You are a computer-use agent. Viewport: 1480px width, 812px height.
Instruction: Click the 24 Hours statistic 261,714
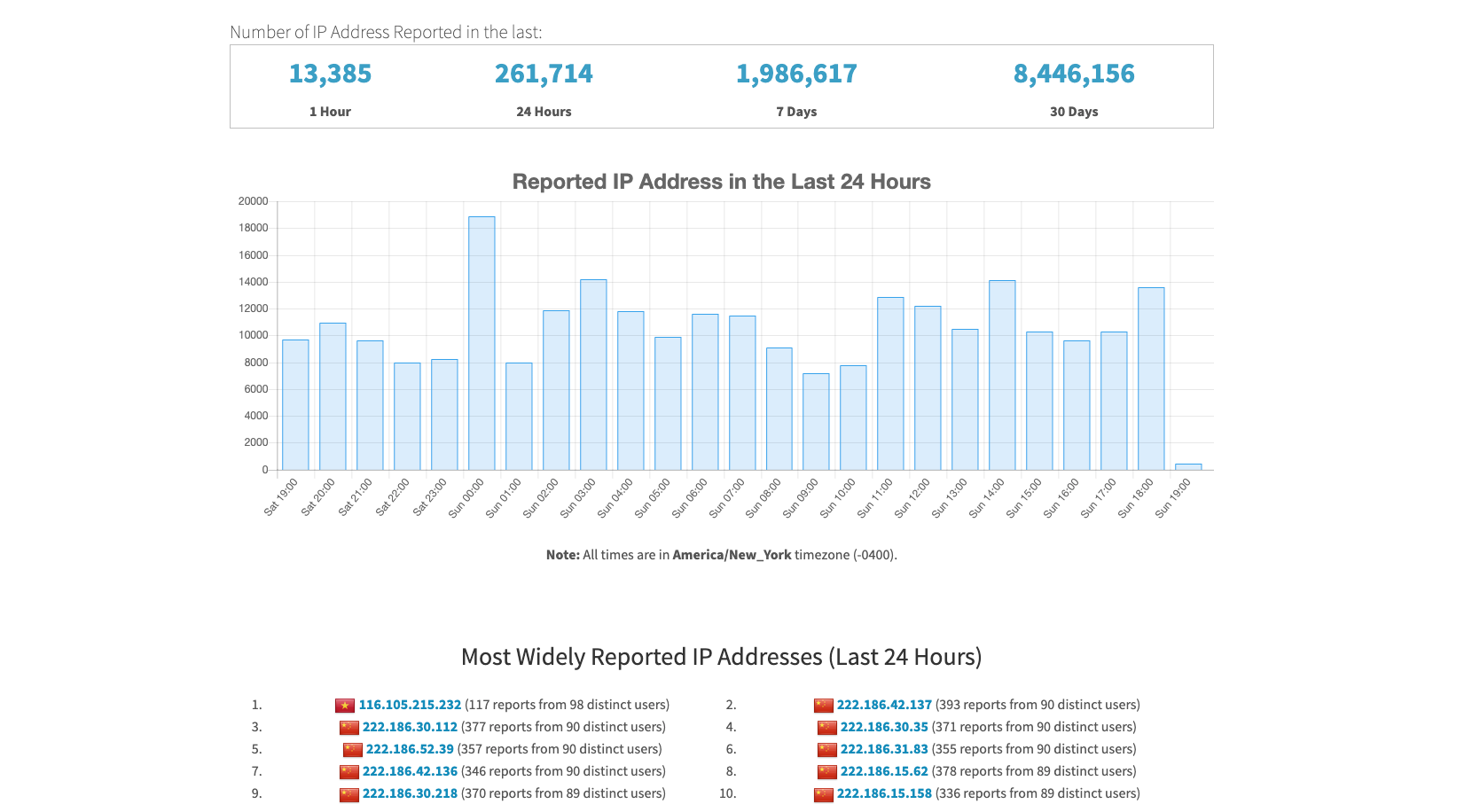[544, 74]
